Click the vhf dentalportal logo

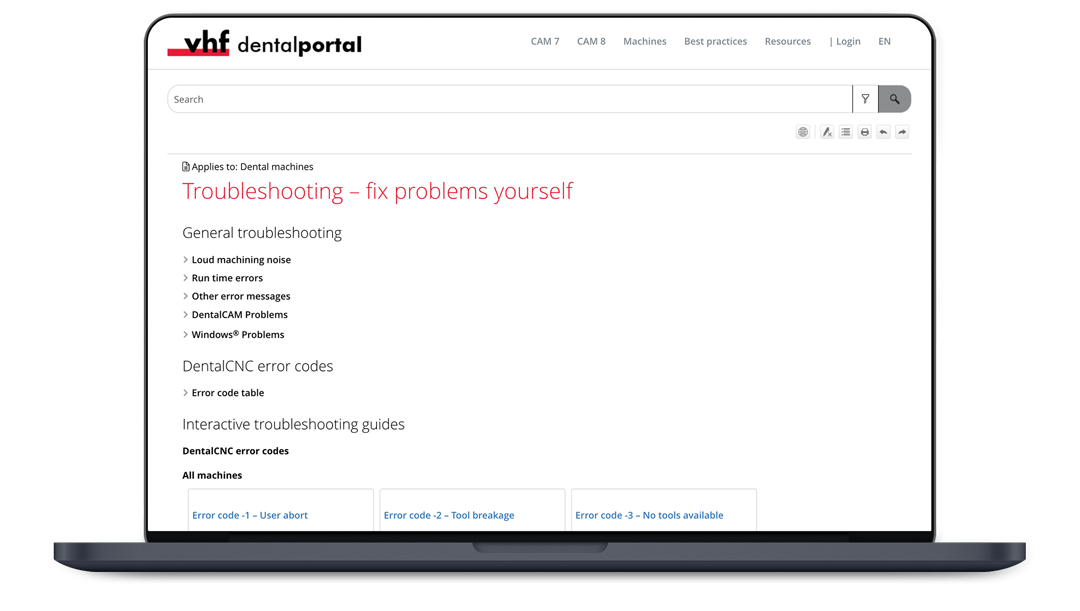(x=265, y=43)
